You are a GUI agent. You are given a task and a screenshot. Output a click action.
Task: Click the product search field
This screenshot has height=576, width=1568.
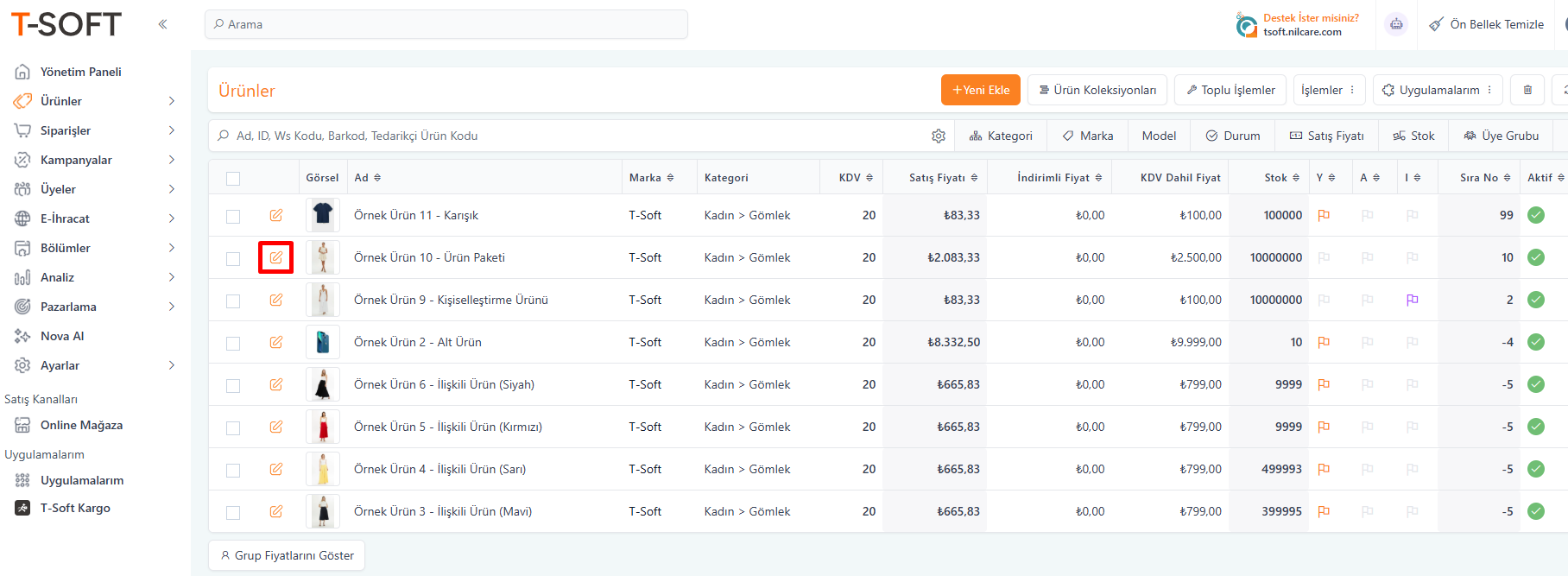tap(570, 136)
